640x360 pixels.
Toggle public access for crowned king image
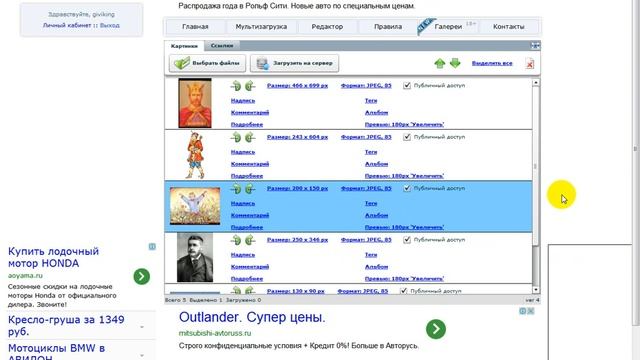(407, 86)
